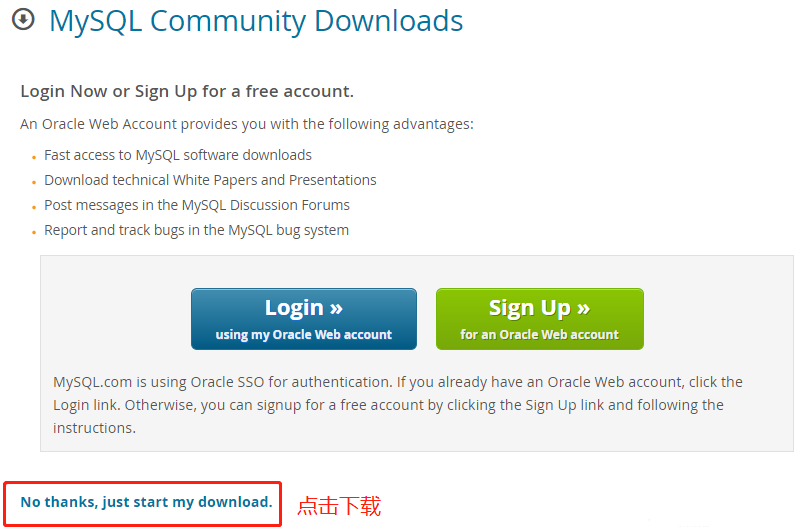
Task: Click the orange bullet beside Fast access
Action: [34, 157]
